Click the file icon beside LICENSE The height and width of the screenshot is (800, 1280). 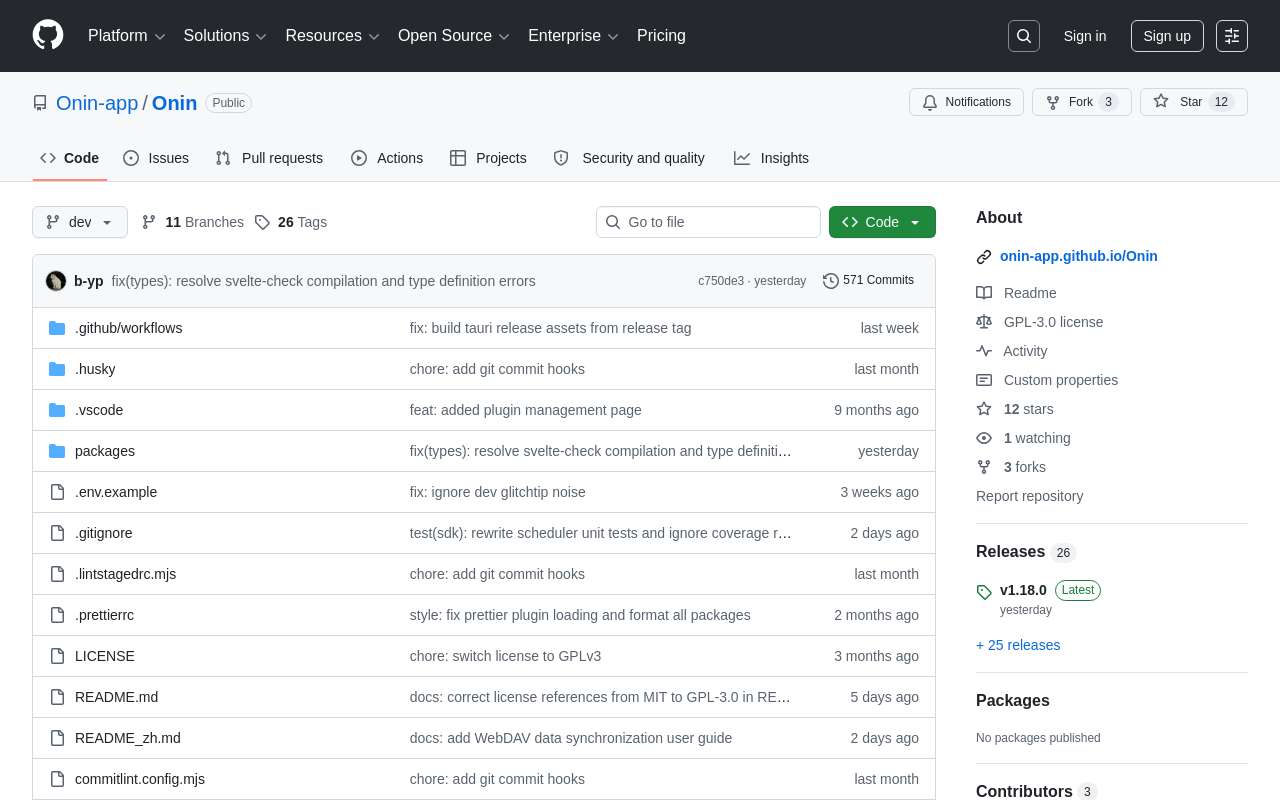click(57, 656)
